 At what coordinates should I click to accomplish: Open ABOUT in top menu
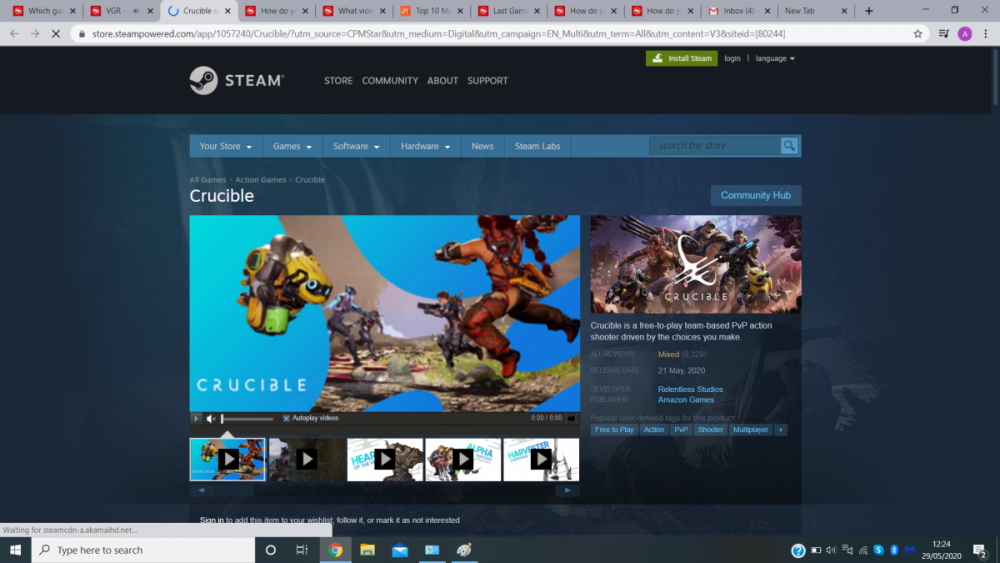coord(443,80)
